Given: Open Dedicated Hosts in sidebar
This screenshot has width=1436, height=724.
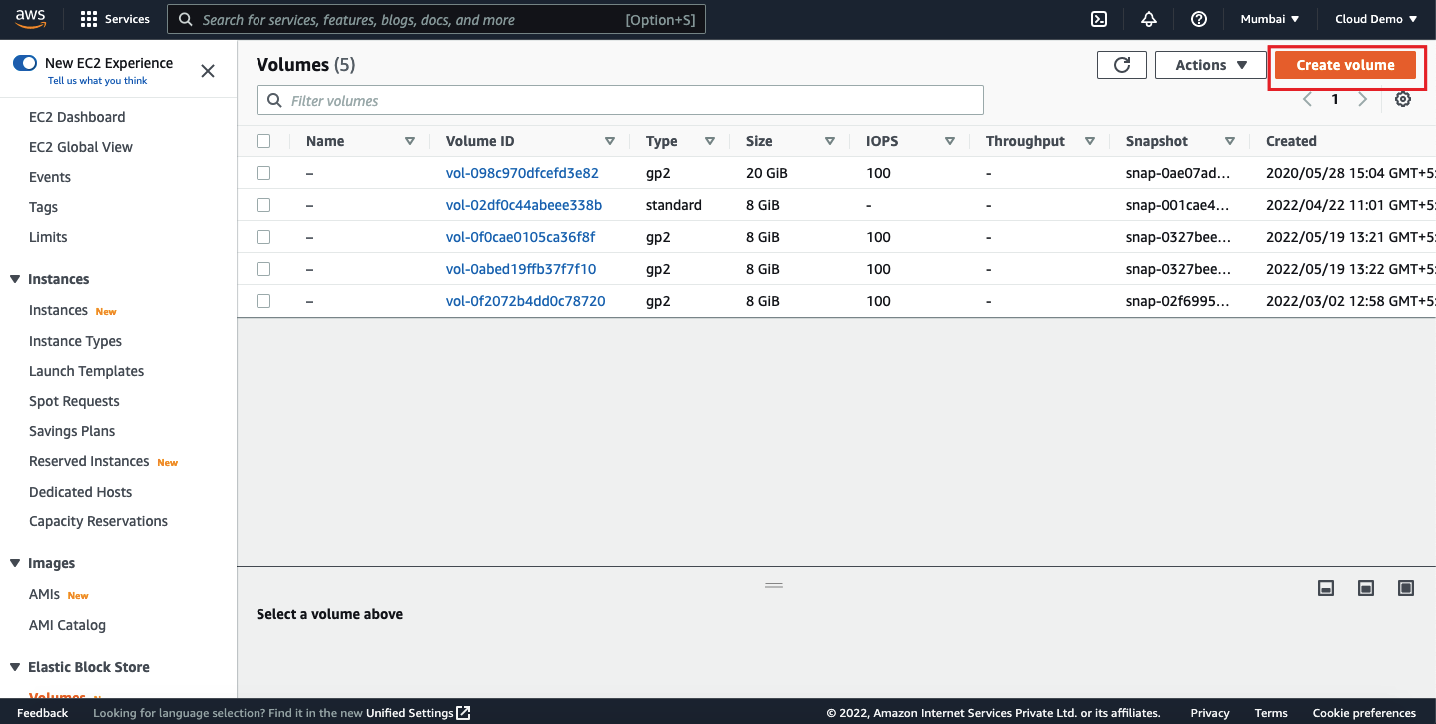Looking at the screenshot, I should pos(80,492).
